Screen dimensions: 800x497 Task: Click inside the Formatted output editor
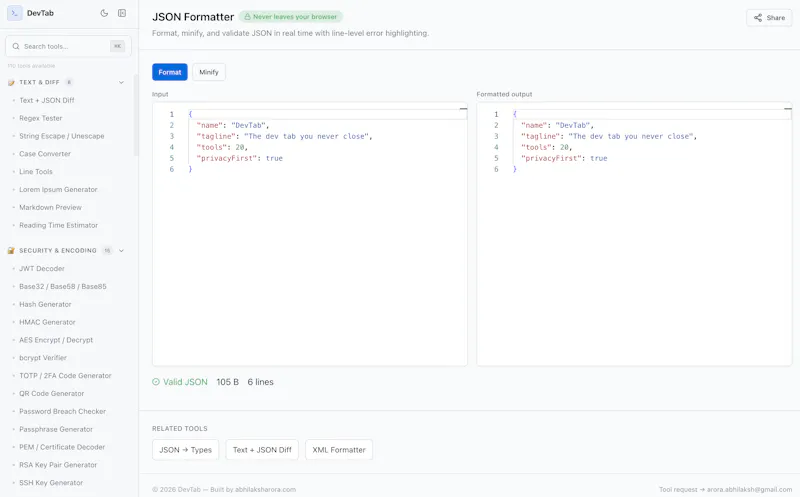(x=634, y=234)
